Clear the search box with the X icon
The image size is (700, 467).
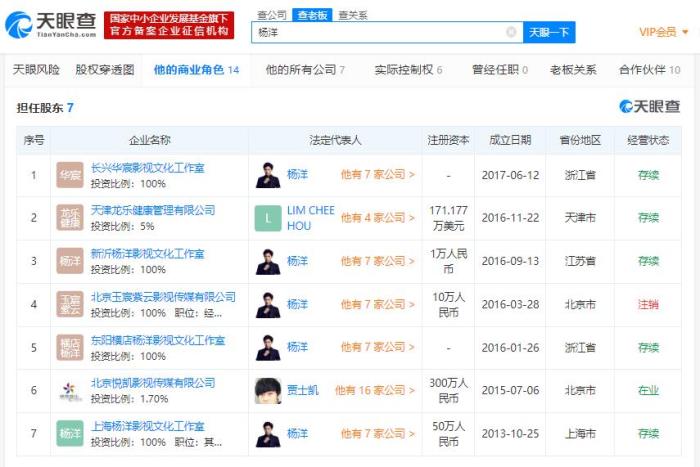click(x=511, y=32)
